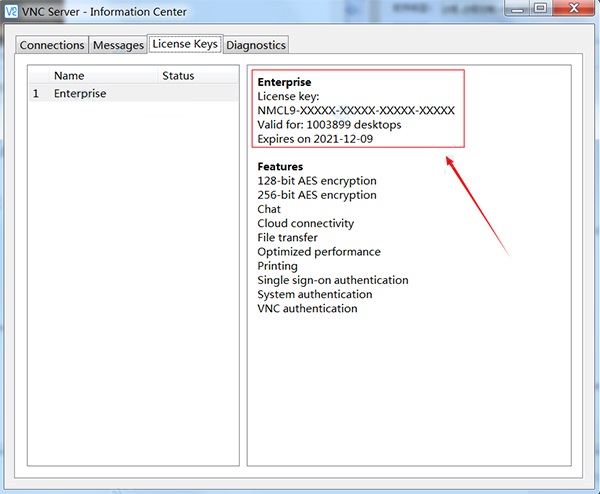Click the VNC Server title bar icon
This screenshot has width=600, height=494.
pyautogui.click(x=11, y=11)
